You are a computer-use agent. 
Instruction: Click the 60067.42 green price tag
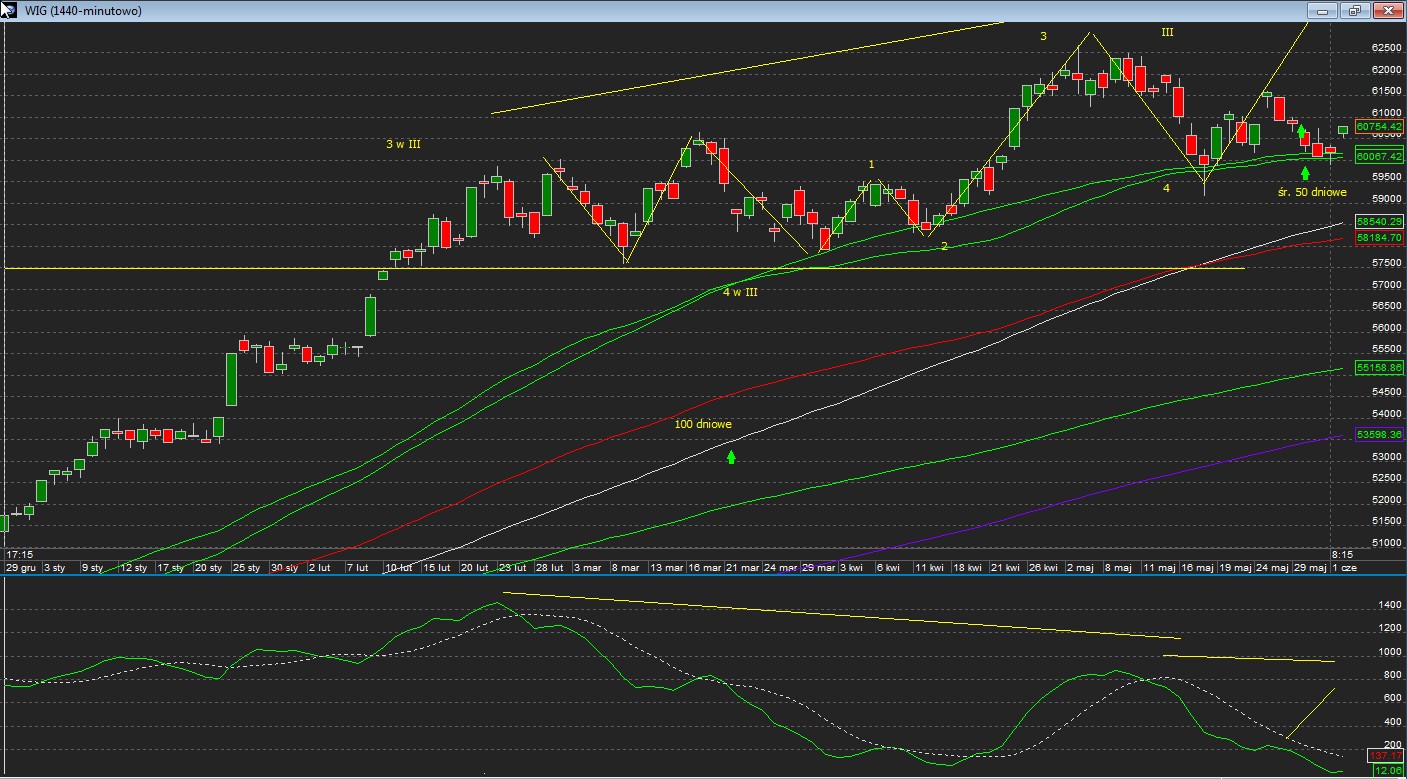tap(1379, 156)
